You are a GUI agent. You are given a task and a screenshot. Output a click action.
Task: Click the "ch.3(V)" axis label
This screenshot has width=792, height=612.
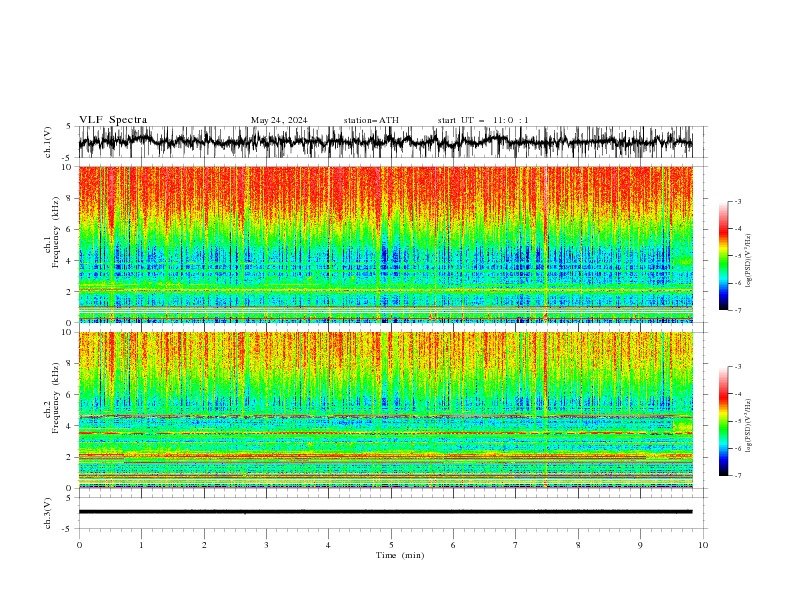(x=48, y=513)
